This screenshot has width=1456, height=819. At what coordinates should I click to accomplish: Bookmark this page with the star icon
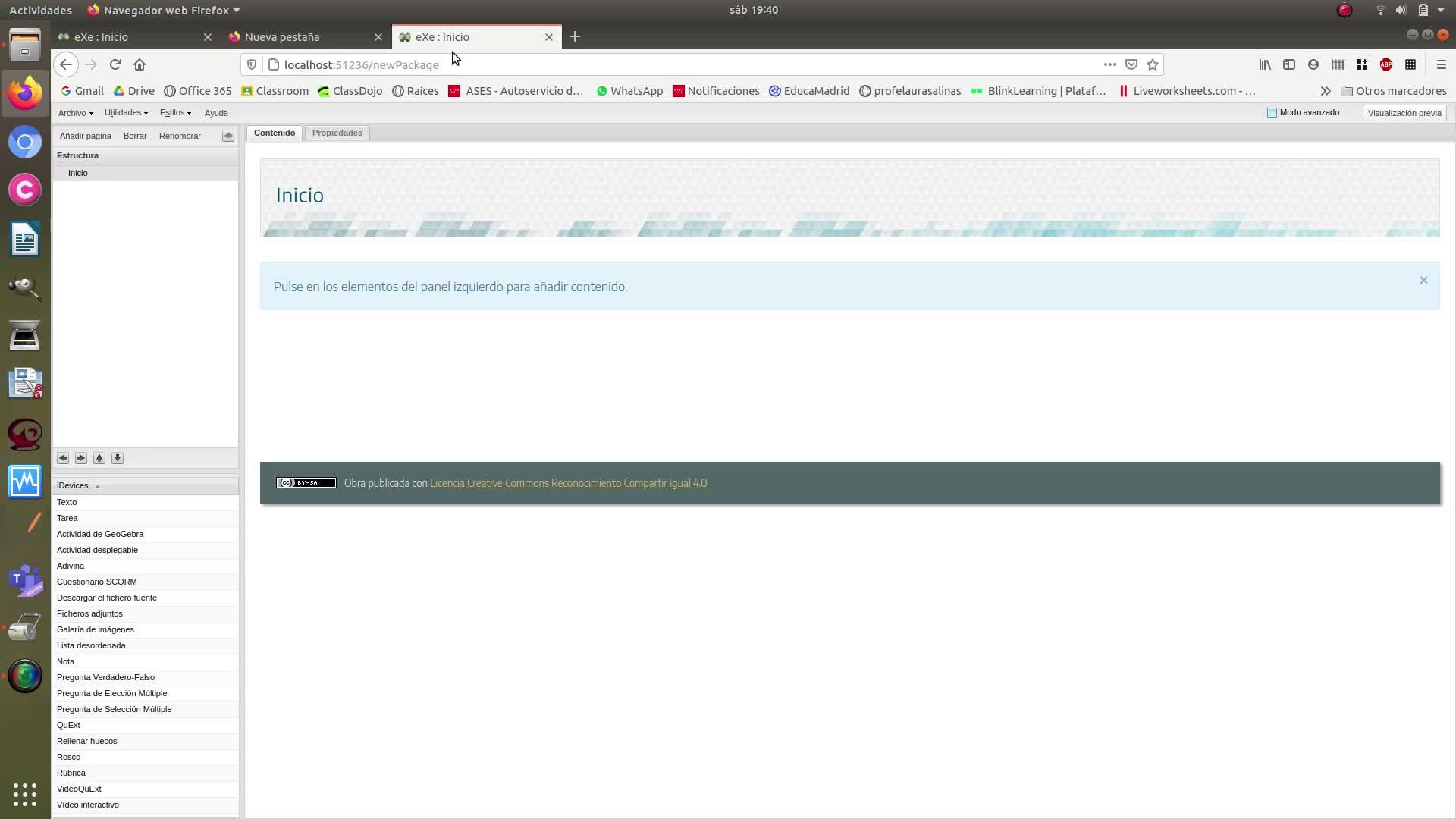1153,65
